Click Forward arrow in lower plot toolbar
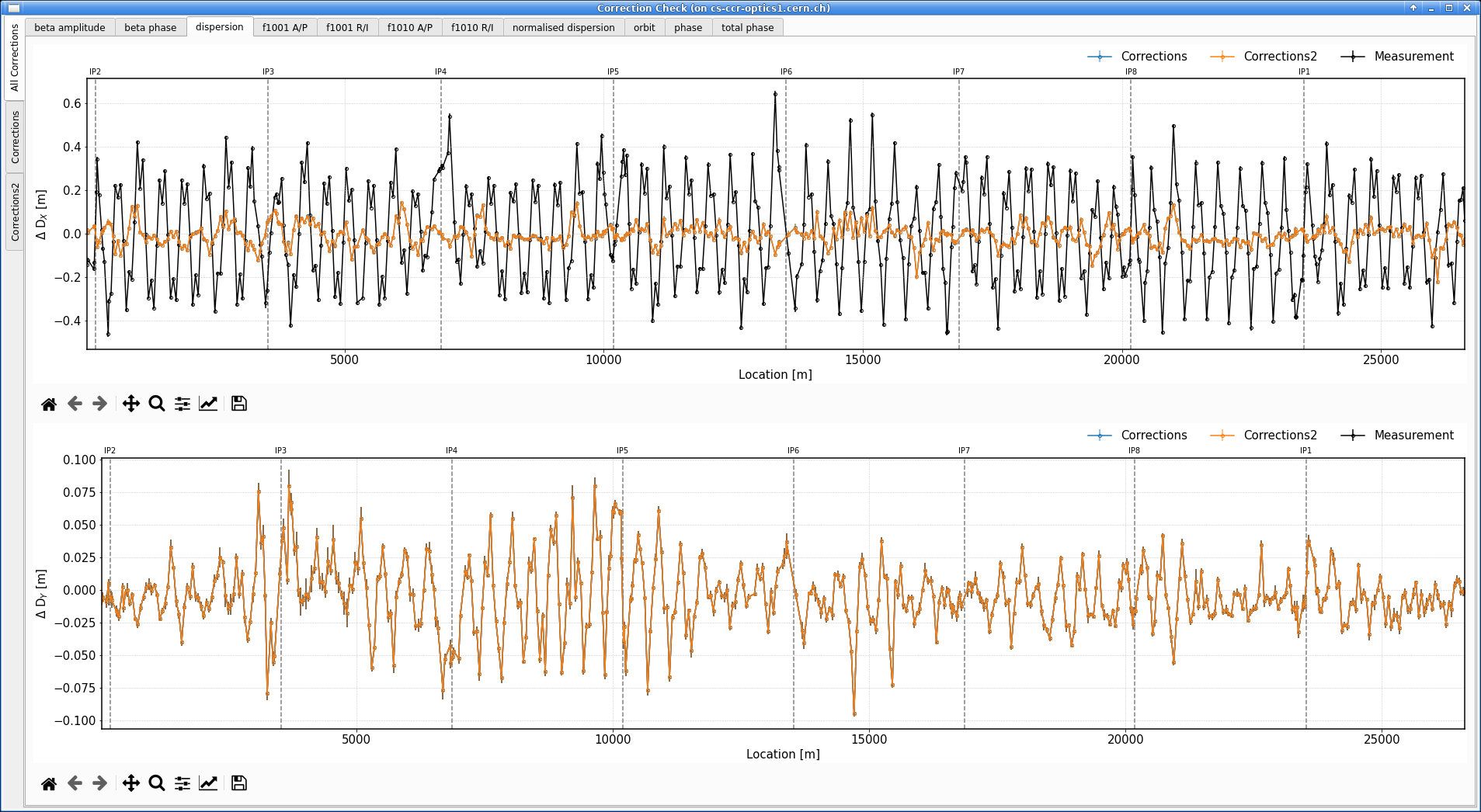Screen dimensions: 1481x812 point(99,783)
